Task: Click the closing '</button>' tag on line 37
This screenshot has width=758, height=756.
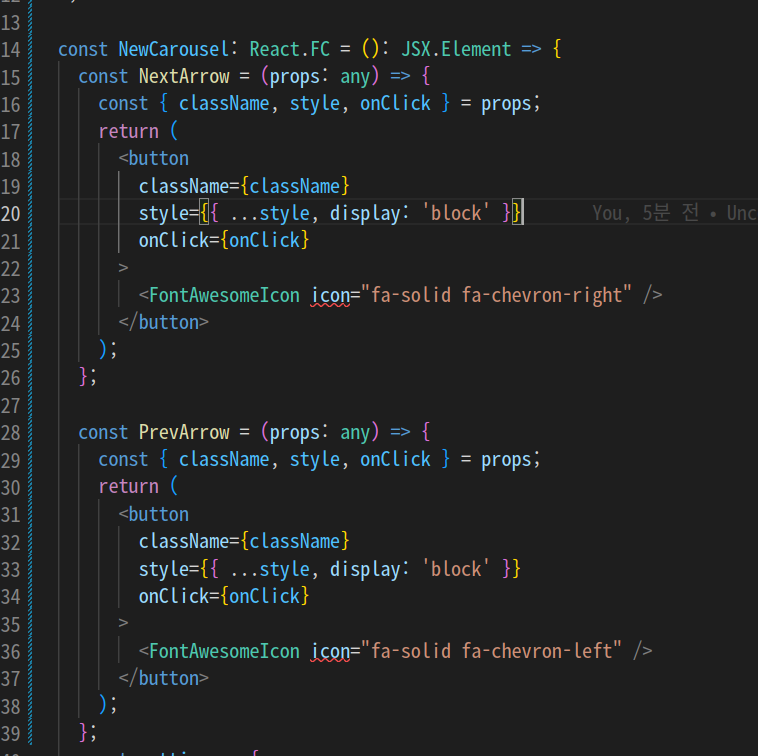Action: point(164,678)
